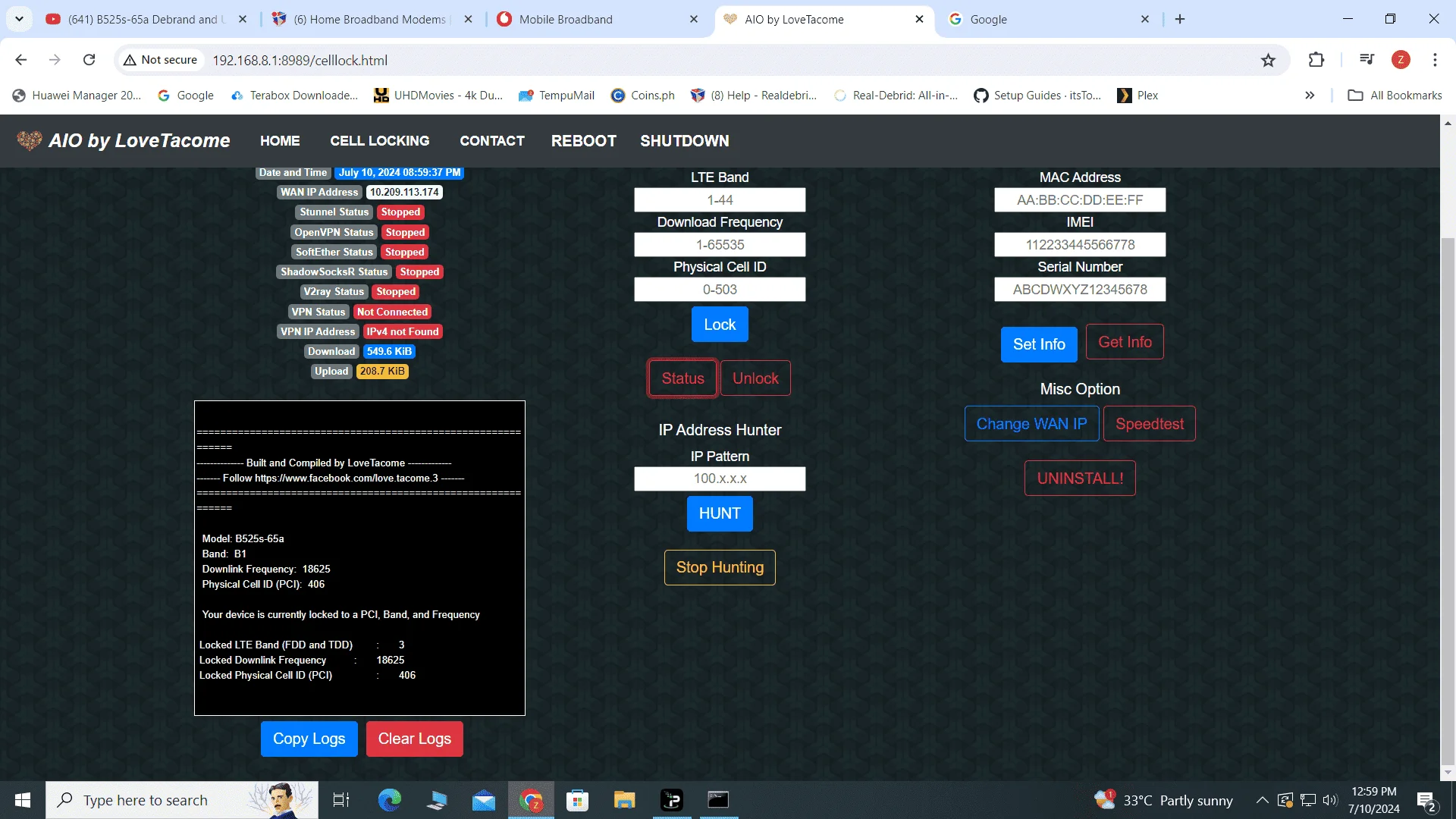Screen dimensions: 1456x819
Task: Click the taskbar search box
Action: coord(182,800)
